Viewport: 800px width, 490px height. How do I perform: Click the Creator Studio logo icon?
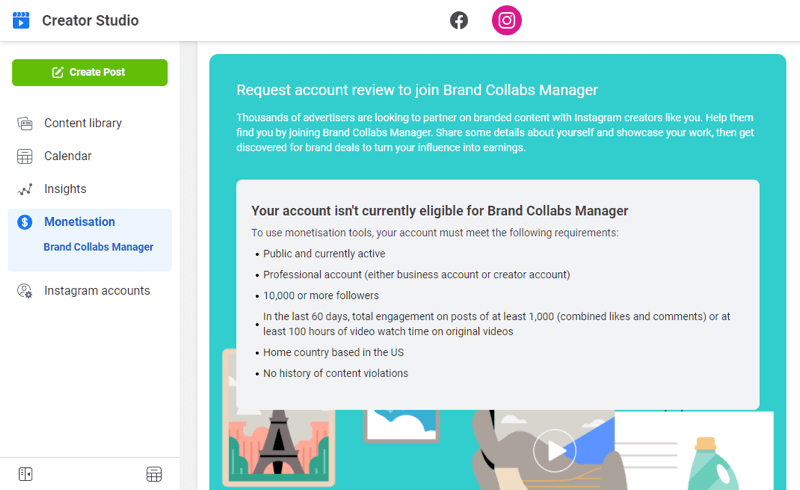[x=21, y=20]
